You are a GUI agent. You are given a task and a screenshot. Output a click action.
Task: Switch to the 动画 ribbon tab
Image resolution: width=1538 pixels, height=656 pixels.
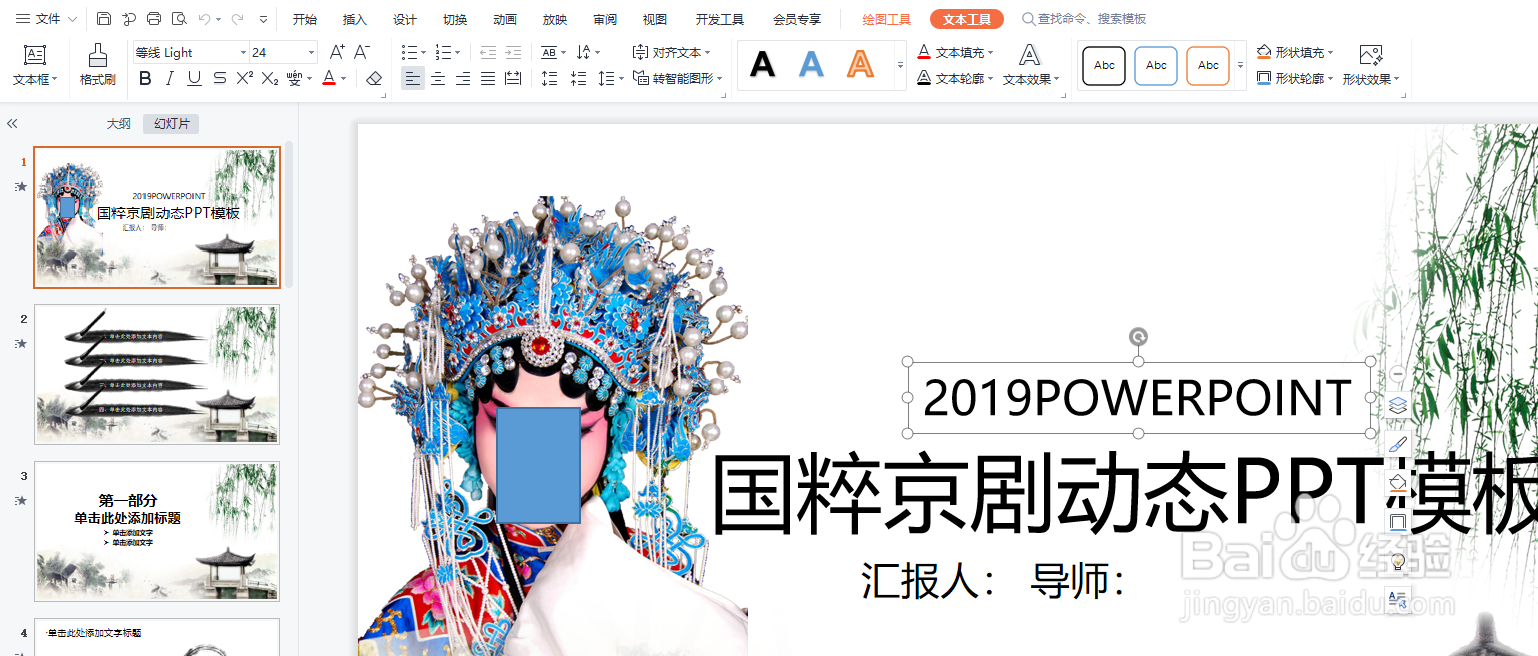[x=505, y=18]
